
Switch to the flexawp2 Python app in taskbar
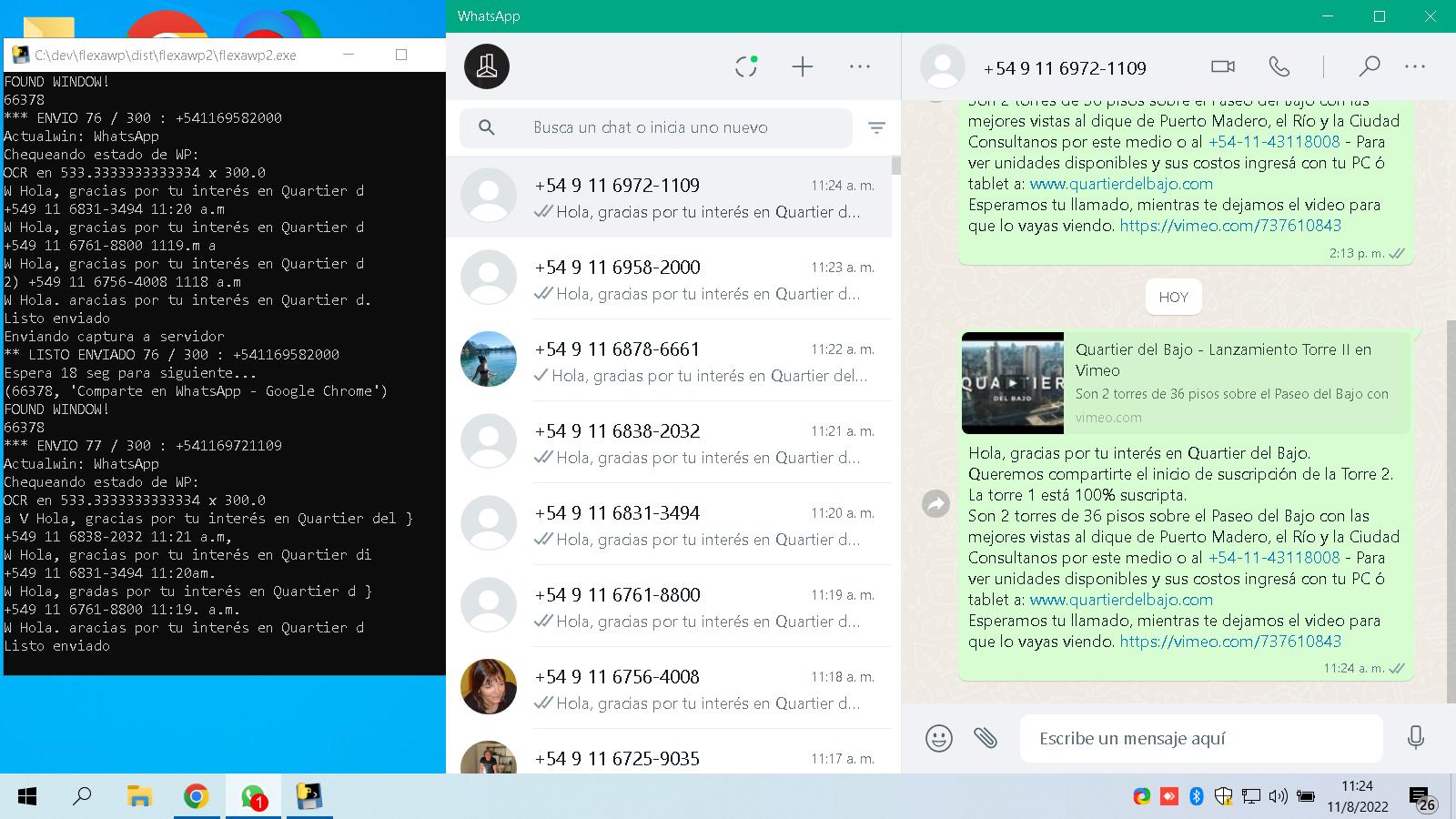pyautogui.click(x=309, y=797)
